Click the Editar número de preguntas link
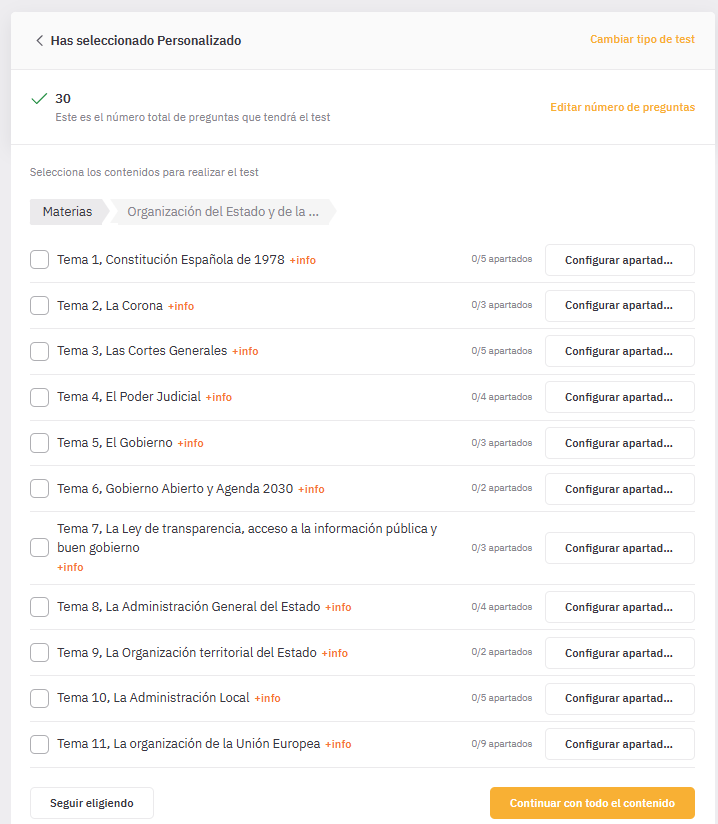This screenshot has width=718, height=824. coord(622,107)
